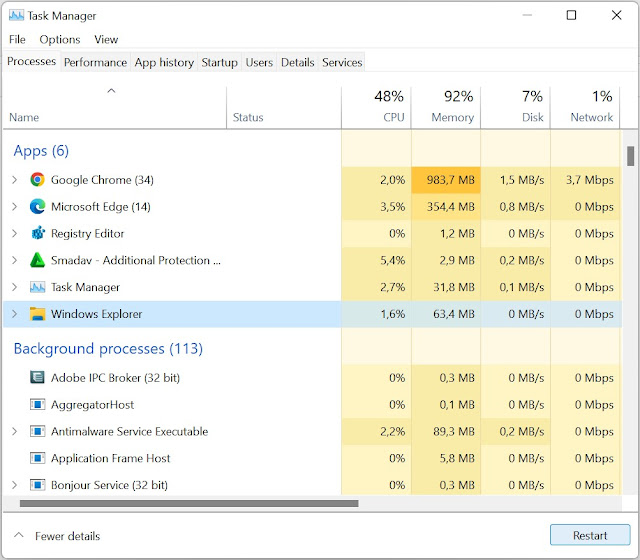
Task: Sort by the 1% Network column header
Action: click(585, 108)
